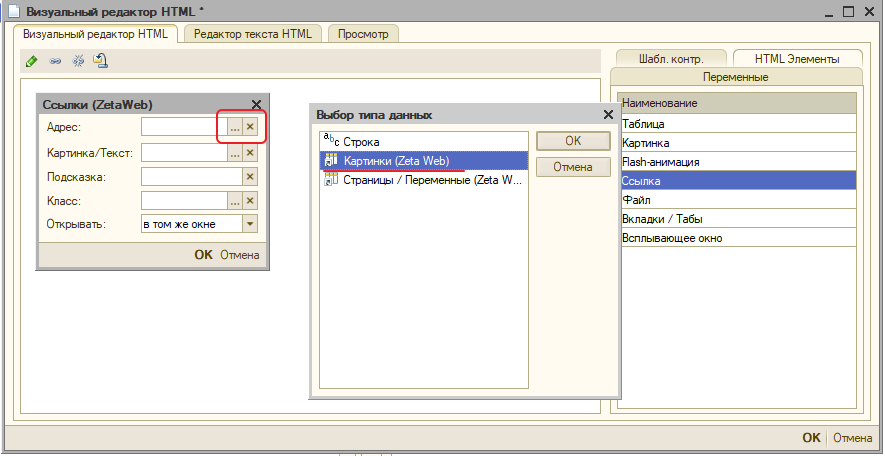The width and height of the screenshot is (885, 456).
Task: Click into the Картинка/Текст input field
Action: 185,153
